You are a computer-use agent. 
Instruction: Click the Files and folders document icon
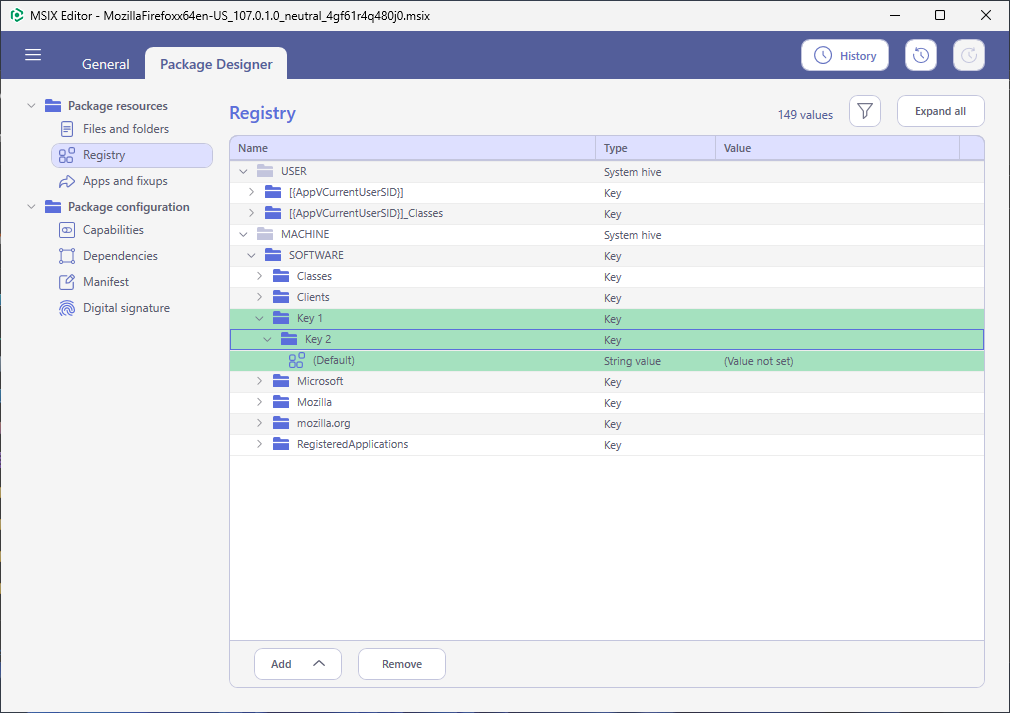[x=67, y=129]
